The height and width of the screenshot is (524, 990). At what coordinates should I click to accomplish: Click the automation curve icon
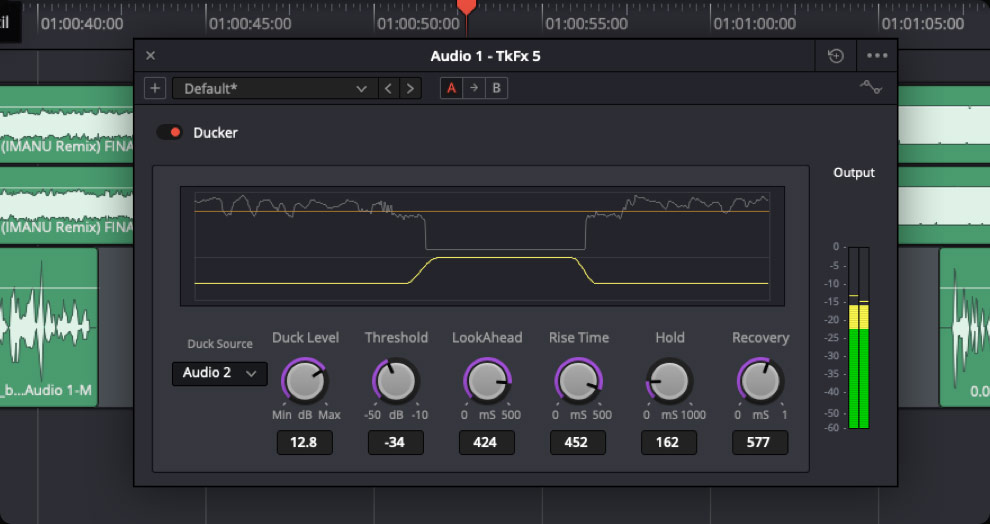[870, 88]
